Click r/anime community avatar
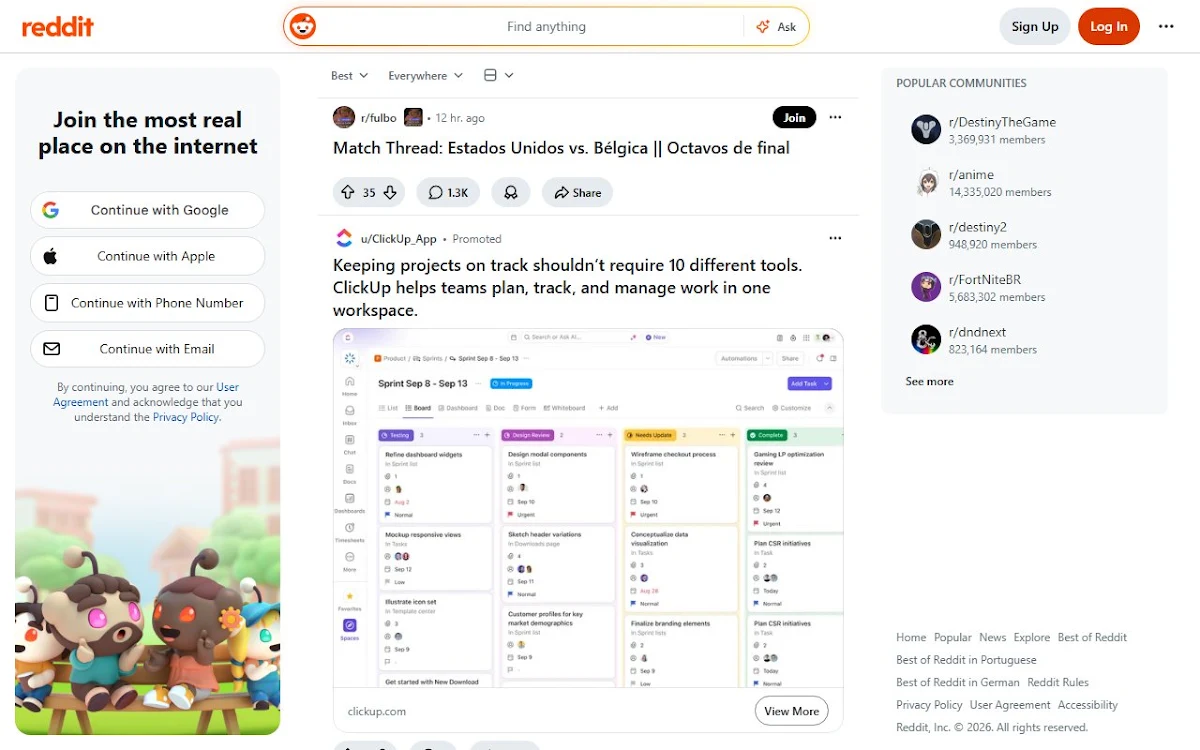Screen dimensions: 1200x750 [x=926, y=182]
